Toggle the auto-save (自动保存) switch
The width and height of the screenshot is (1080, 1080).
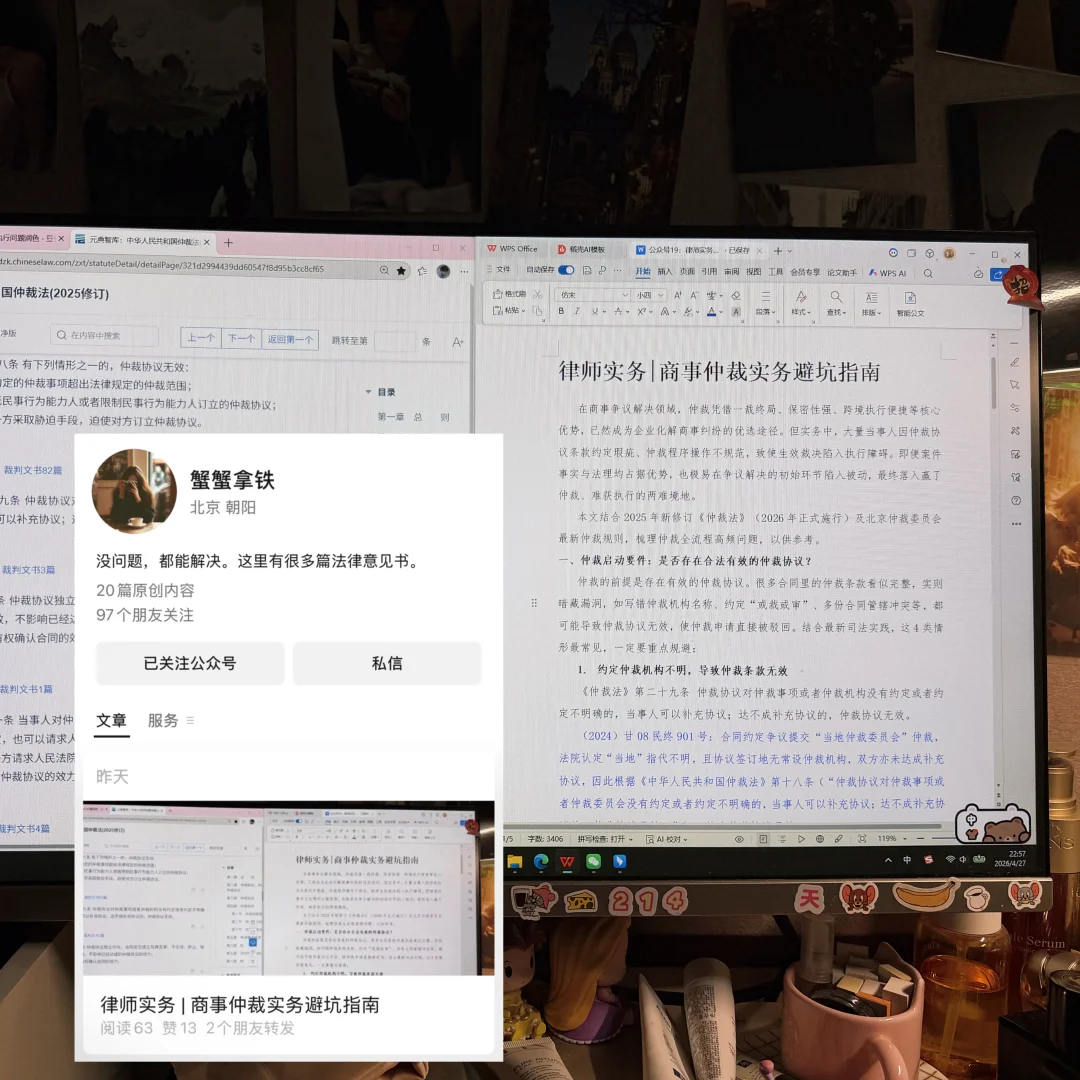565,270
